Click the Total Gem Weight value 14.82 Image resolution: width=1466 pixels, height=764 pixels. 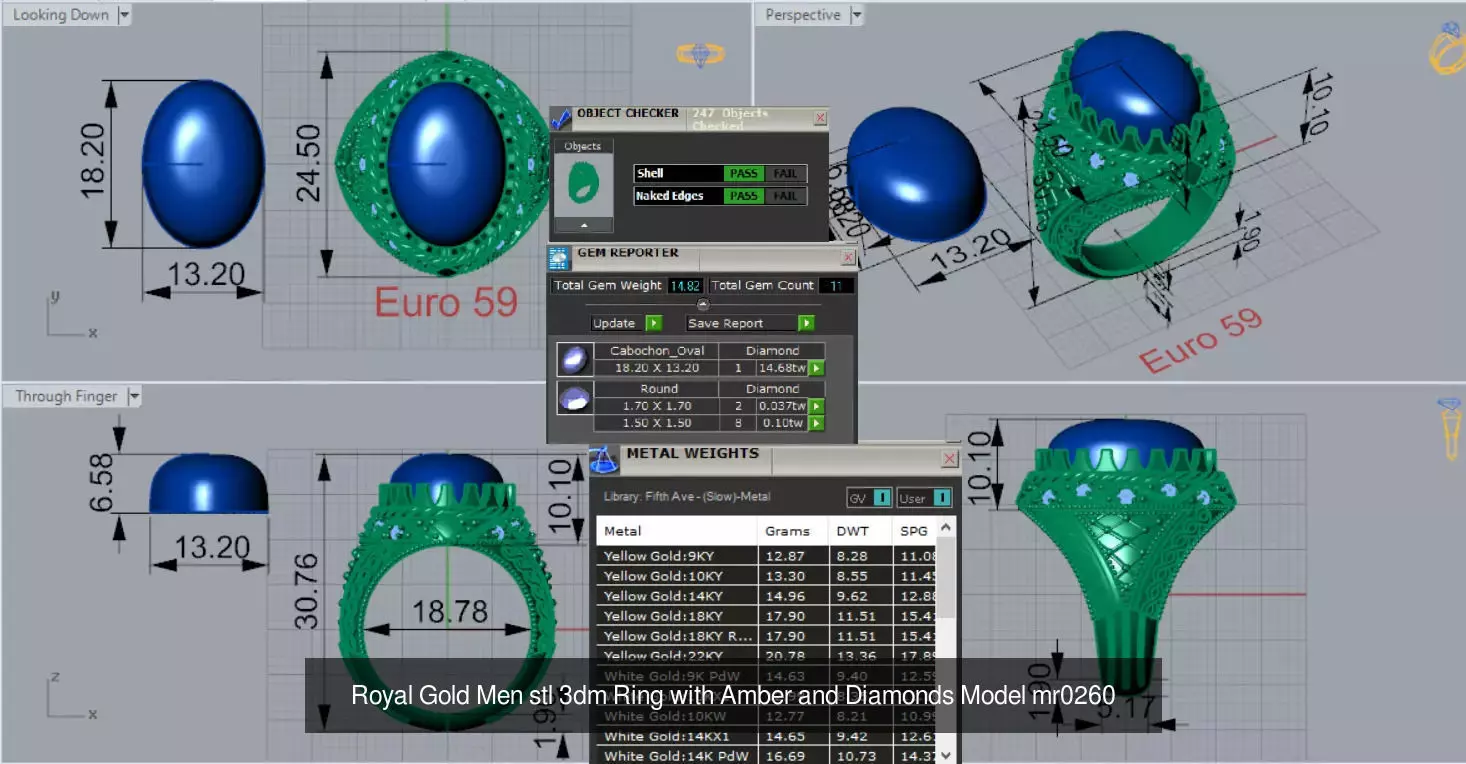point(685,286)
